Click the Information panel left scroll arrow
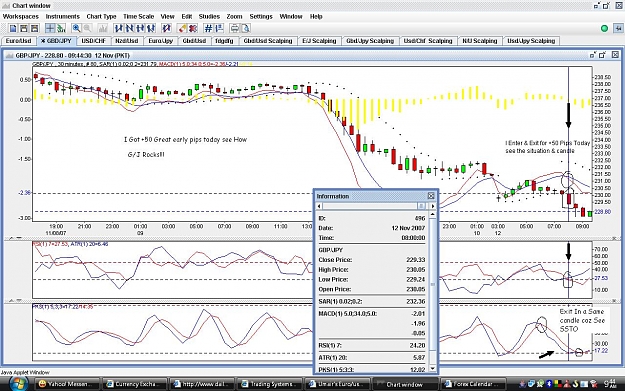The width and height of the screenshot is (625, 391). pyautogui.click(x=319, y=206)
